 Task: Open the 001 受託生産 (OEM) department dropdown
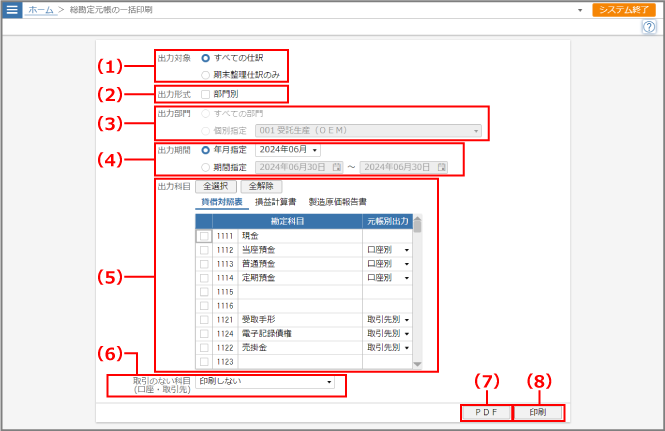tap(368, 131)
